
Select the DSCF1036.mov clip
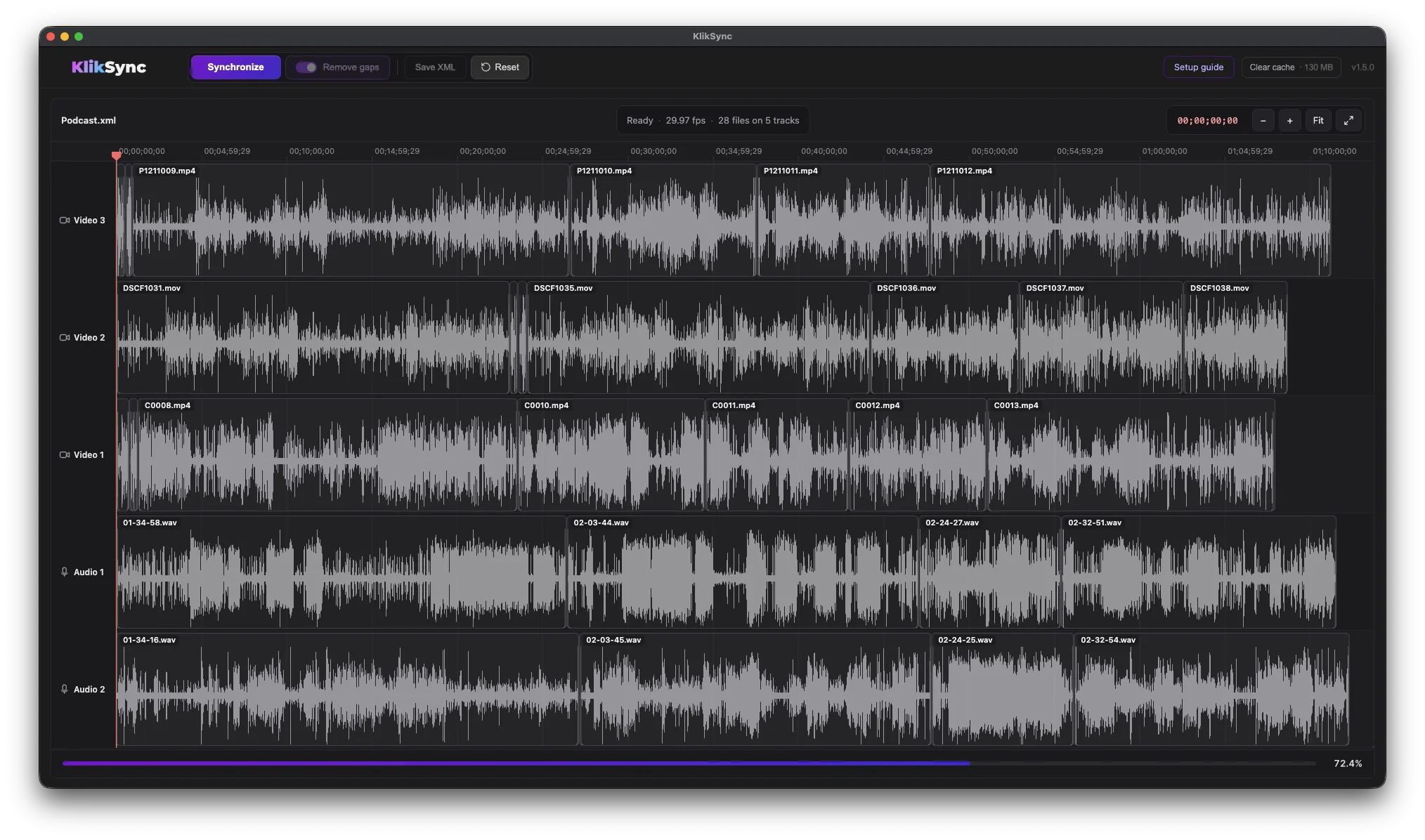point(944,338)
